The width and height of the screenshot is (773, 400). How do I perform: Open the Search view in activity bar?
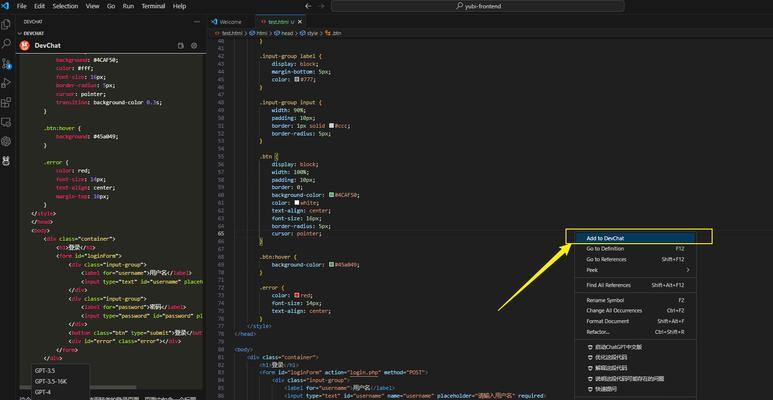[6, 43]
